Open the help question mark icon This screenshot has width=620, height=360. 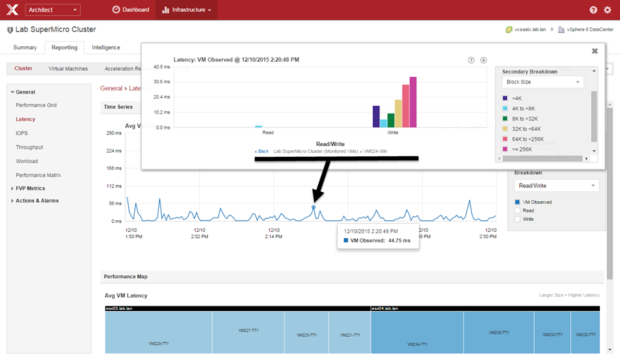593,10
